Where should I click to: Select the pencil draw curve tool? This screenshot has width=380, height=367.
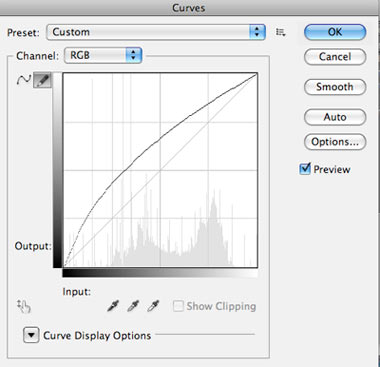point(42,80)
